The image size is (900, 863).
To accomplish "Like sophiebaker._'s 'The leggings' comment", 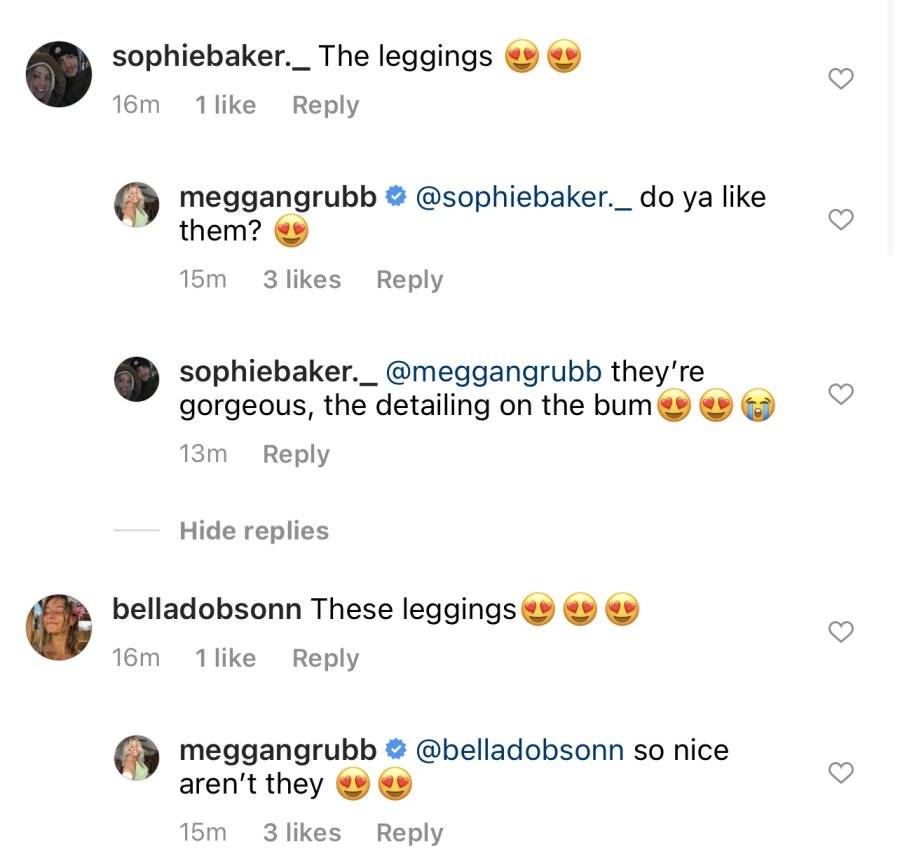I will point(841,79).
